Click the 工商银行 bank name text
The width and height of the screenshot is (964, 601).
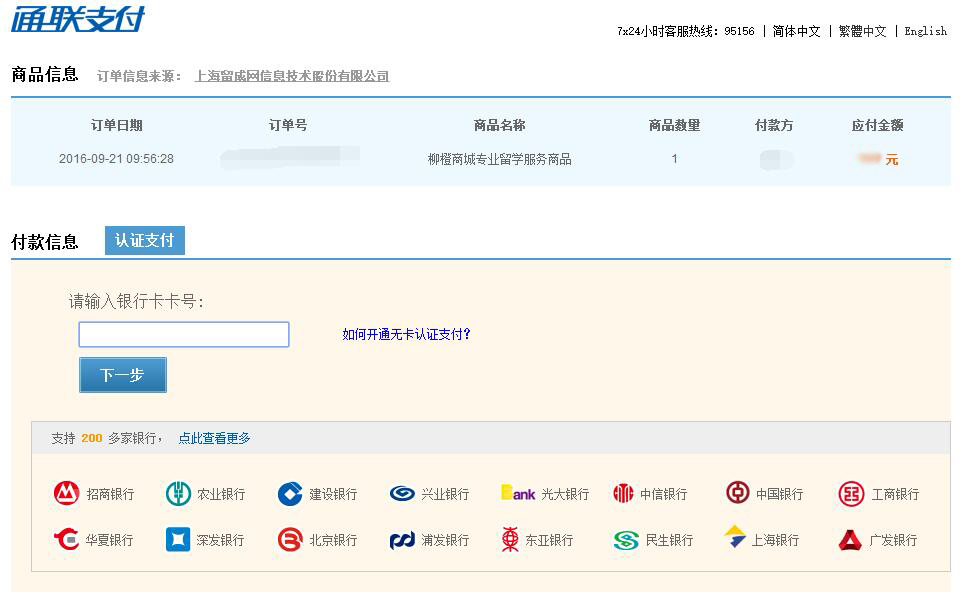coord(895,494)
